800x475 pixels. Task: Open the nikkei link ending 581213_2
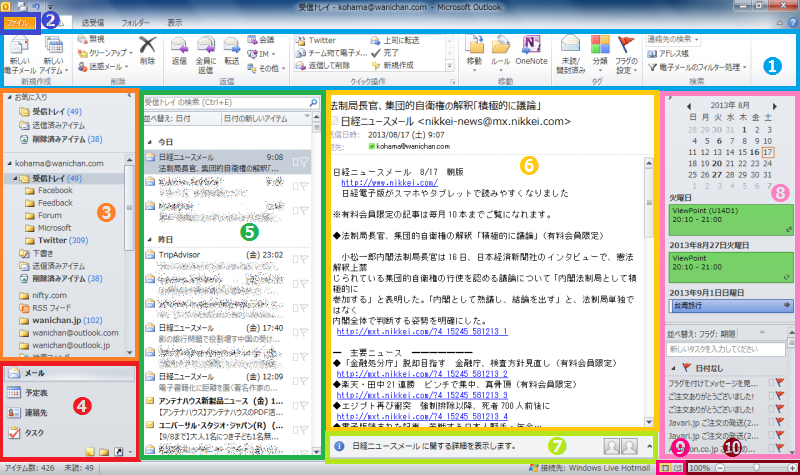(x=422, y=374)
